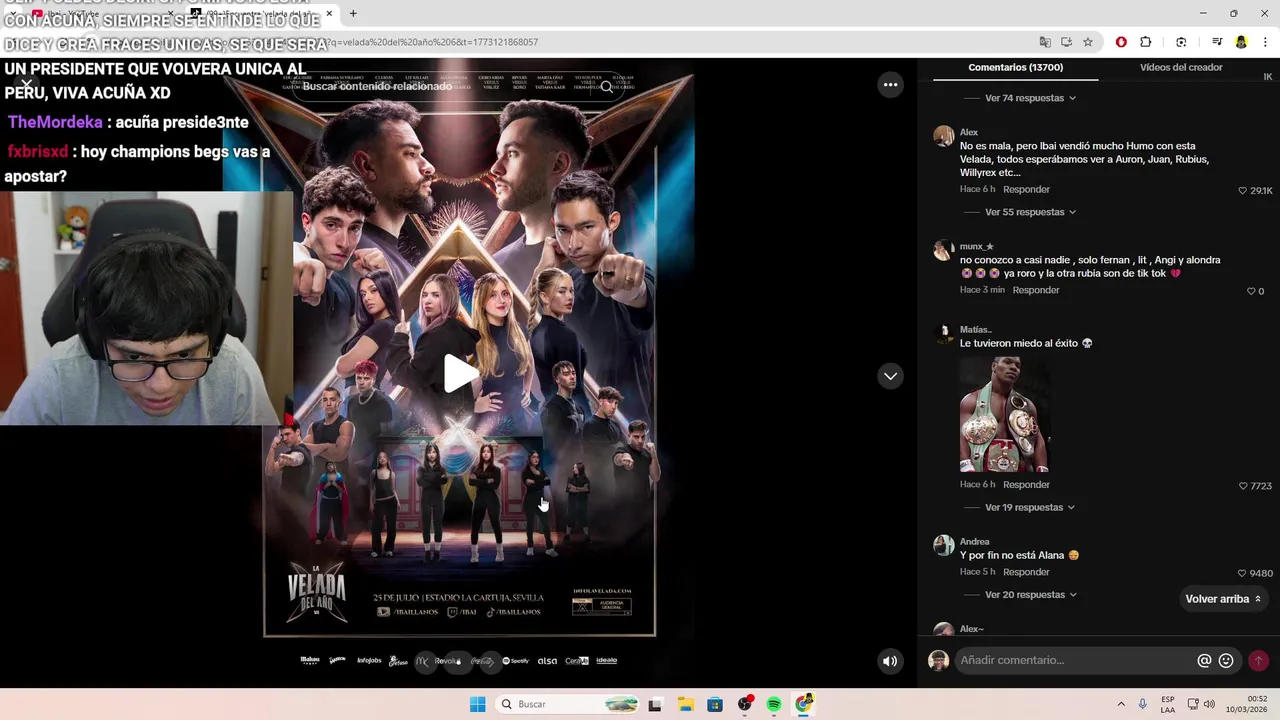The height and width of the screenshot is (720, 1280).
Task: Open Chrome profile avatar
Action: 1241,42
